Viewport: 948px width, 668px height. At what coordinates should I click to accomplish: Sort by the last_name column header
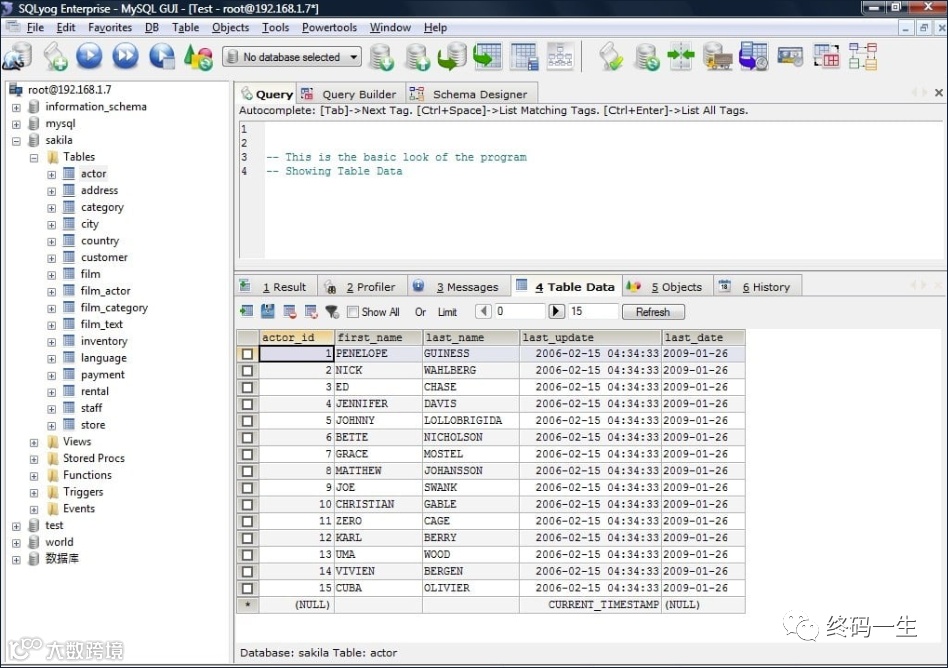[470, 337]
